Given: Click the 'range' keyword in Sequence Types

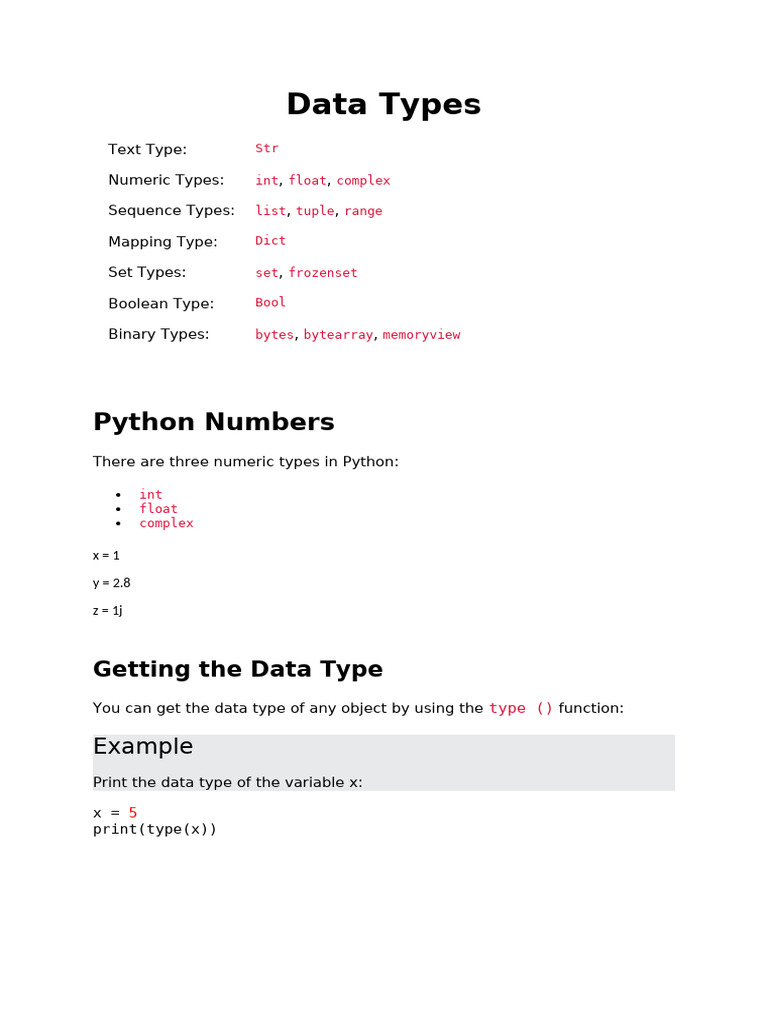Looking at the screenshot, I should tap(363, 211).
